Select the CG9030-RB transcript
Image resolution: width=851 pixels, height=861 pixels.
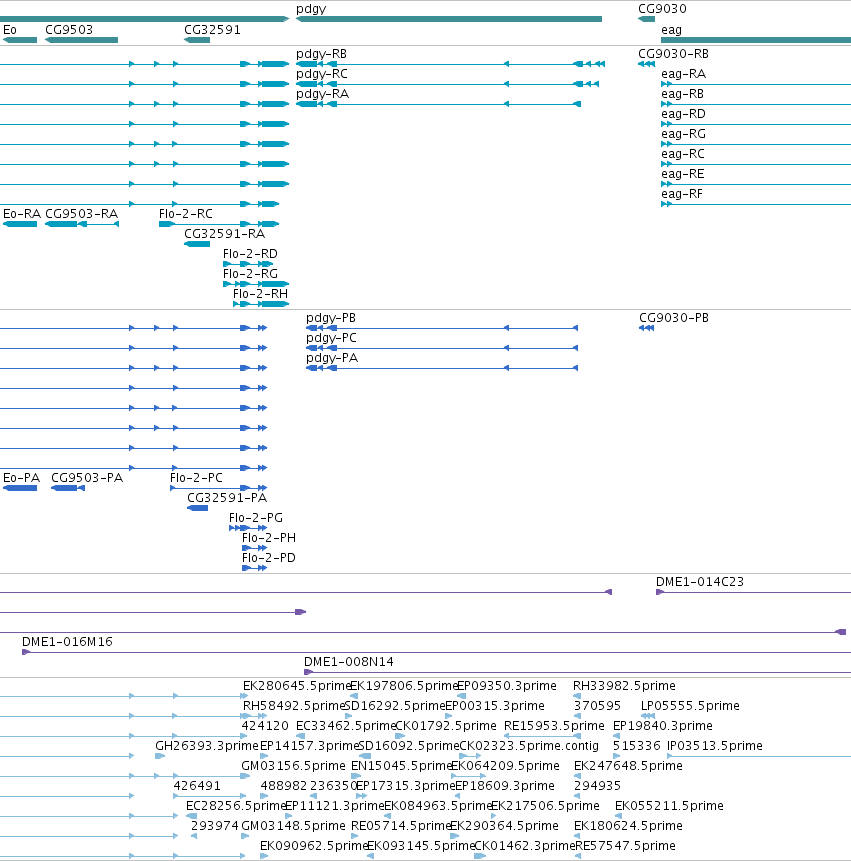pos(646,64)
